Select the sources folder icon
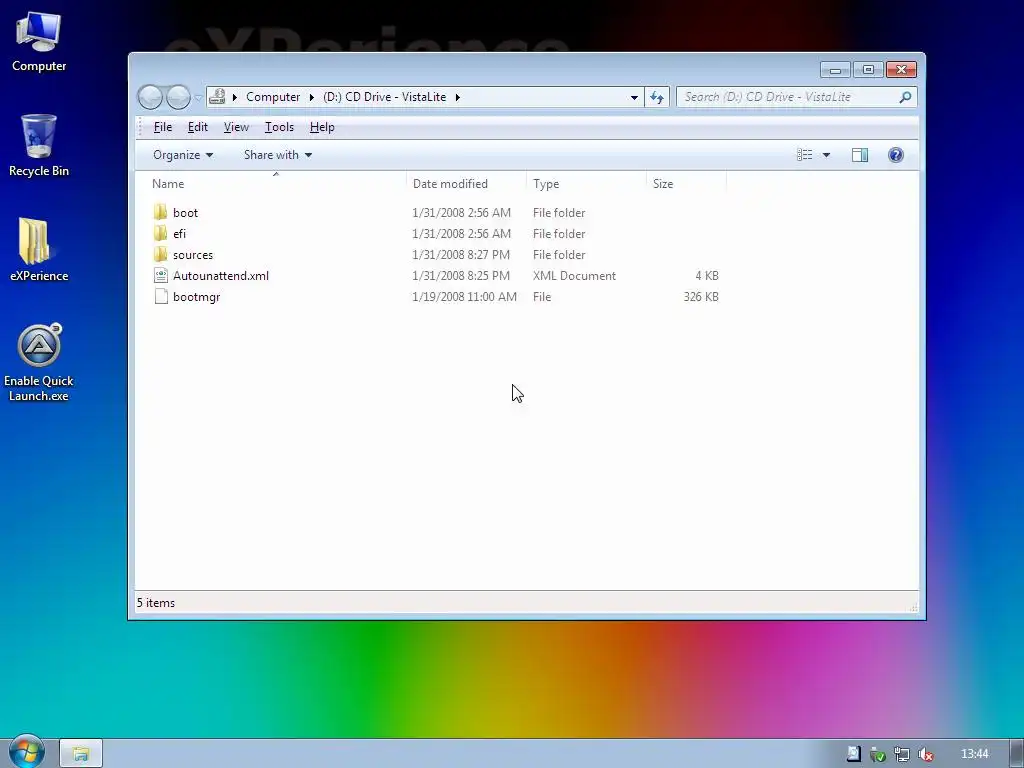 pyautogui.click(x=161, y=254)
